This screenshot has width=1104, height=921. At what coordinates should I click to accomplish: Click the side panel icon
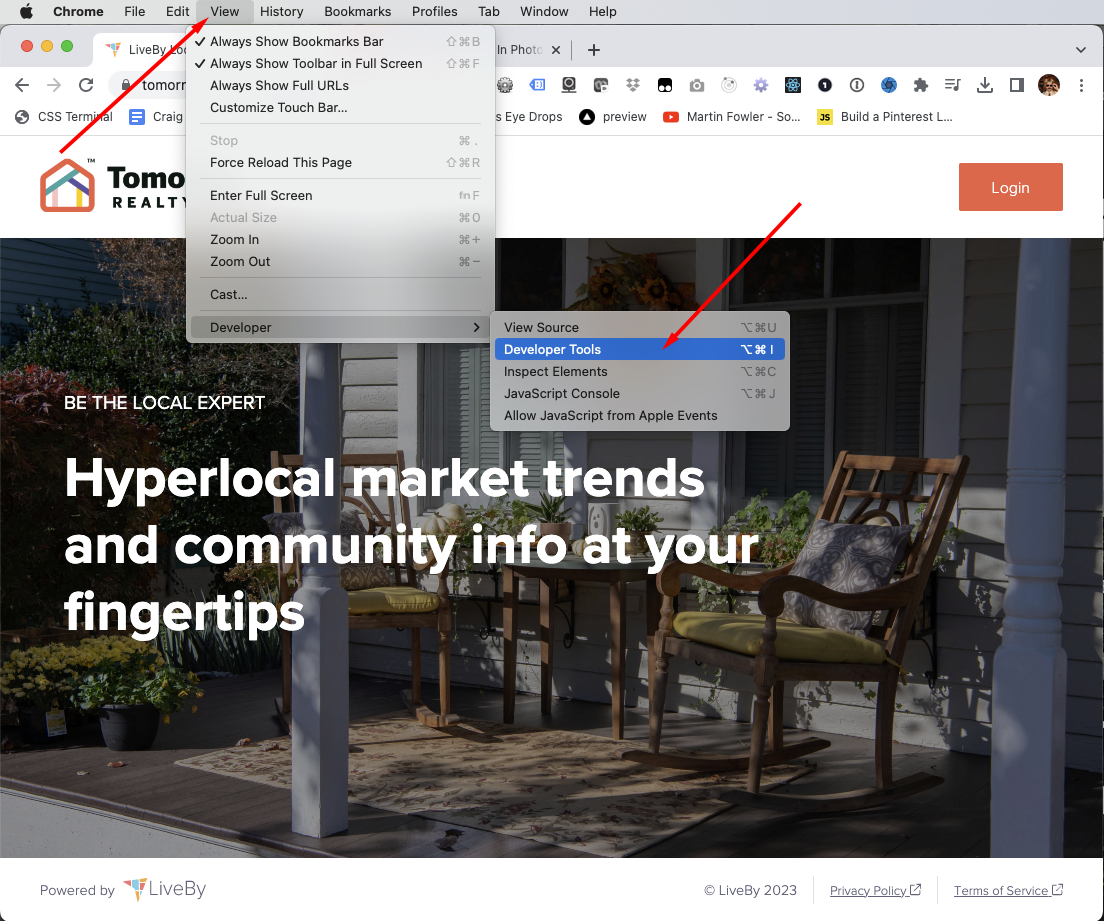coord(1016,85)
